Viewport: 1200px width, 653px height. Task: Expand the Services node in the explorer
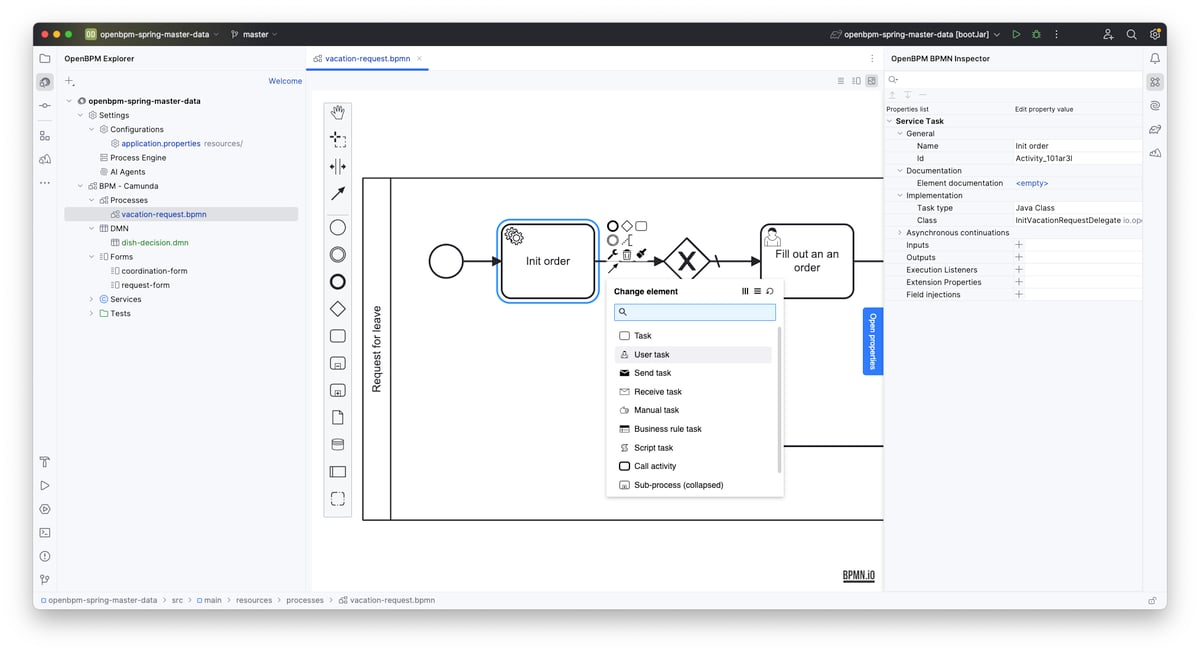(91, 299)
